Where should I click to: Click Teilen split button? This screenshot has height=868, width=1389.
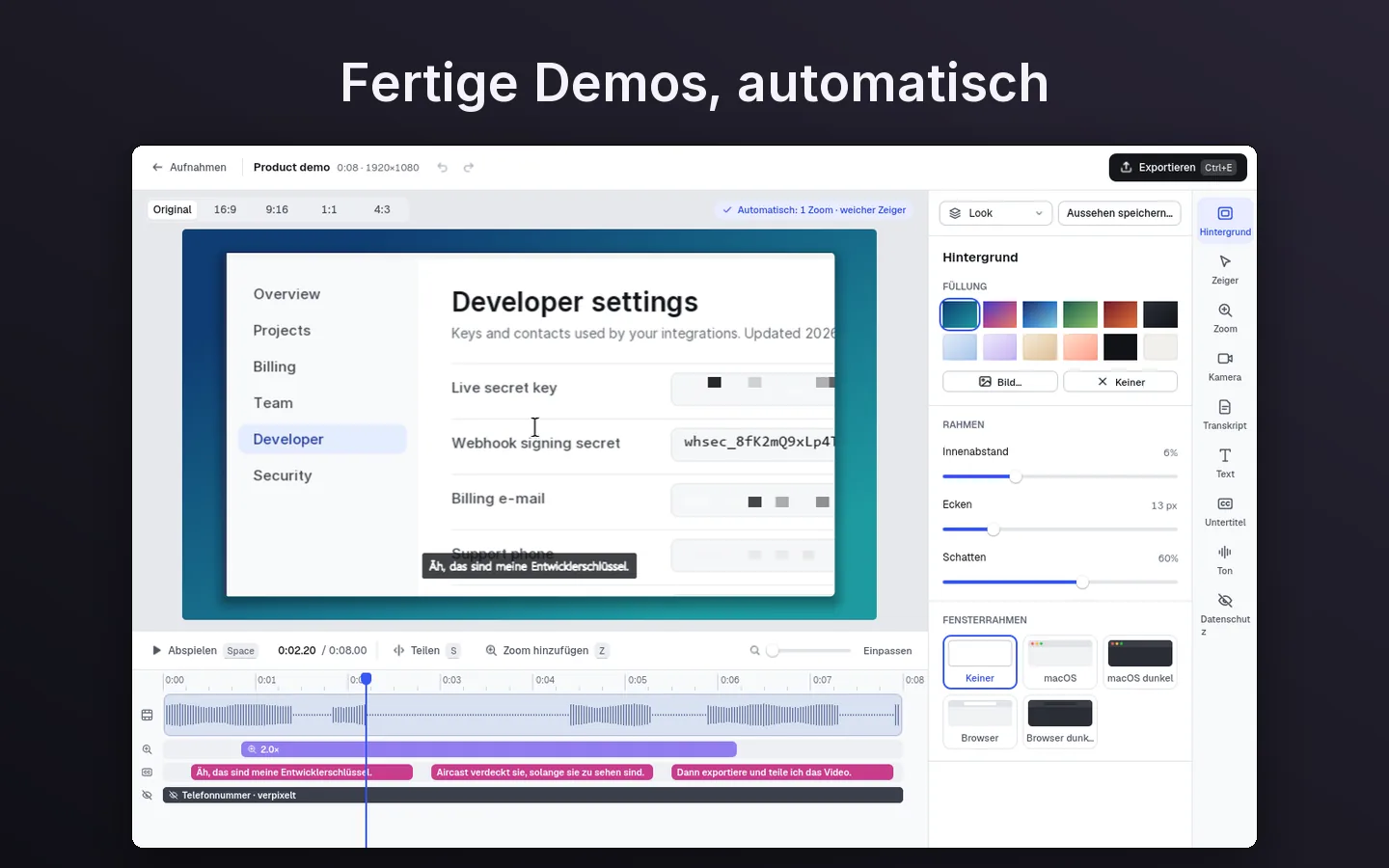coord(426,651)
